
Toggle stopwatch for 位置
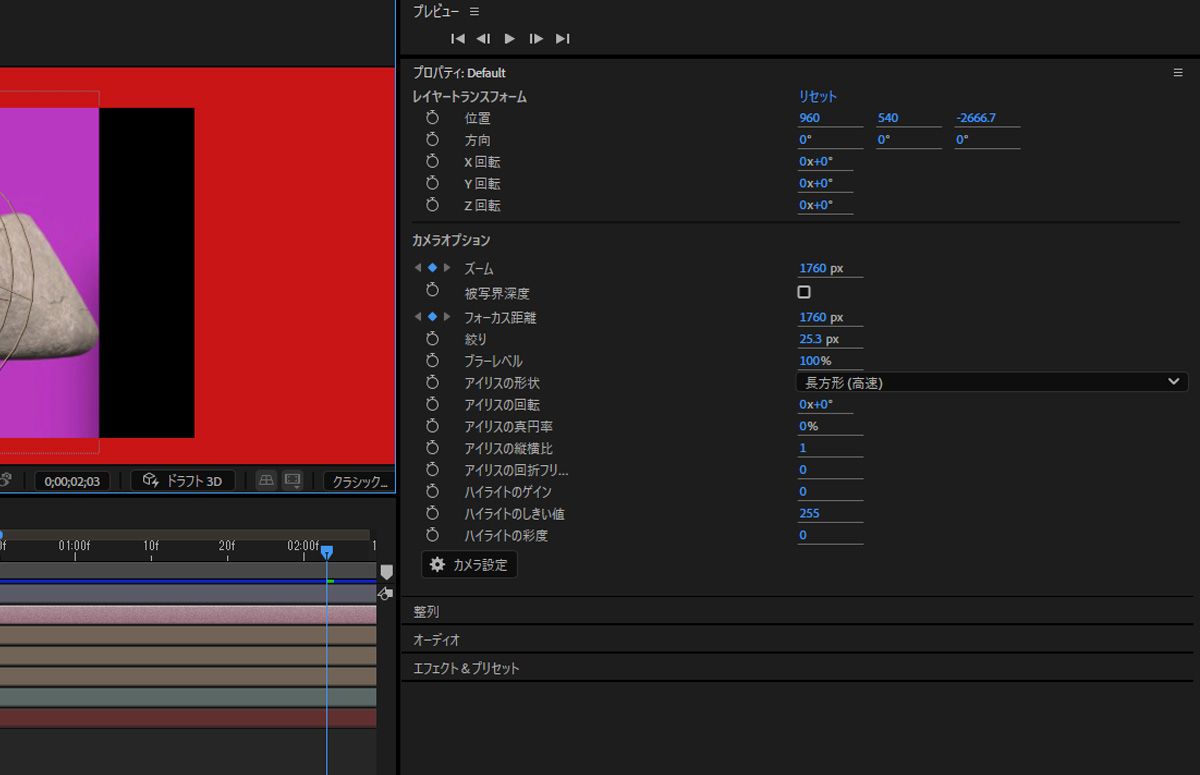click(432, 118)
